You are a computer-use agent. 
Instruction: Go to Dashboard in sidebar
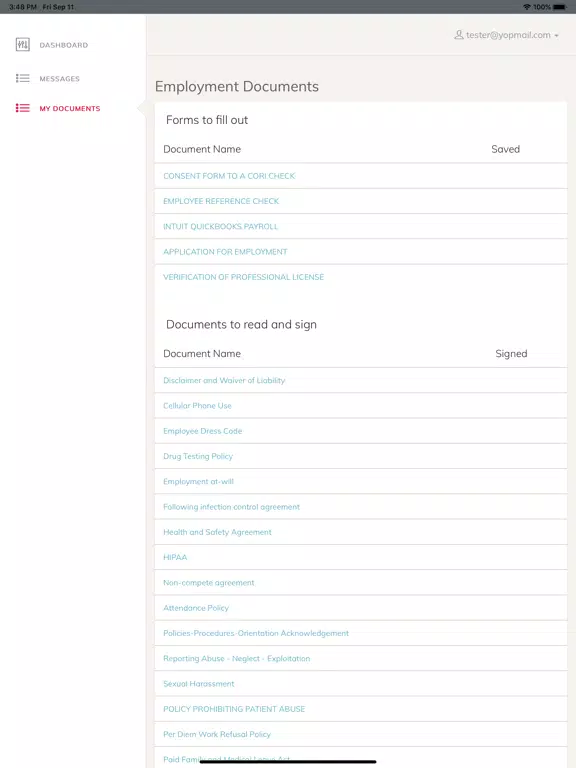(x=64, y=45)
